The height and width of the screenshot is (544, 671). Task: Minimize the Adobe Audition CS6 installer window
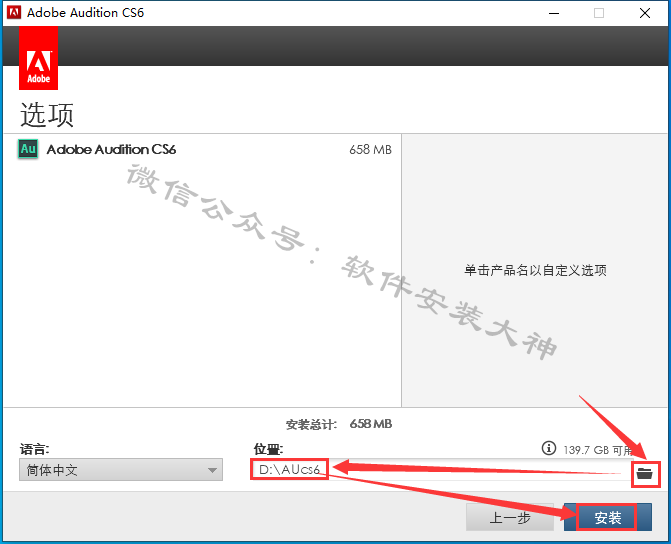tap(554, 13)
